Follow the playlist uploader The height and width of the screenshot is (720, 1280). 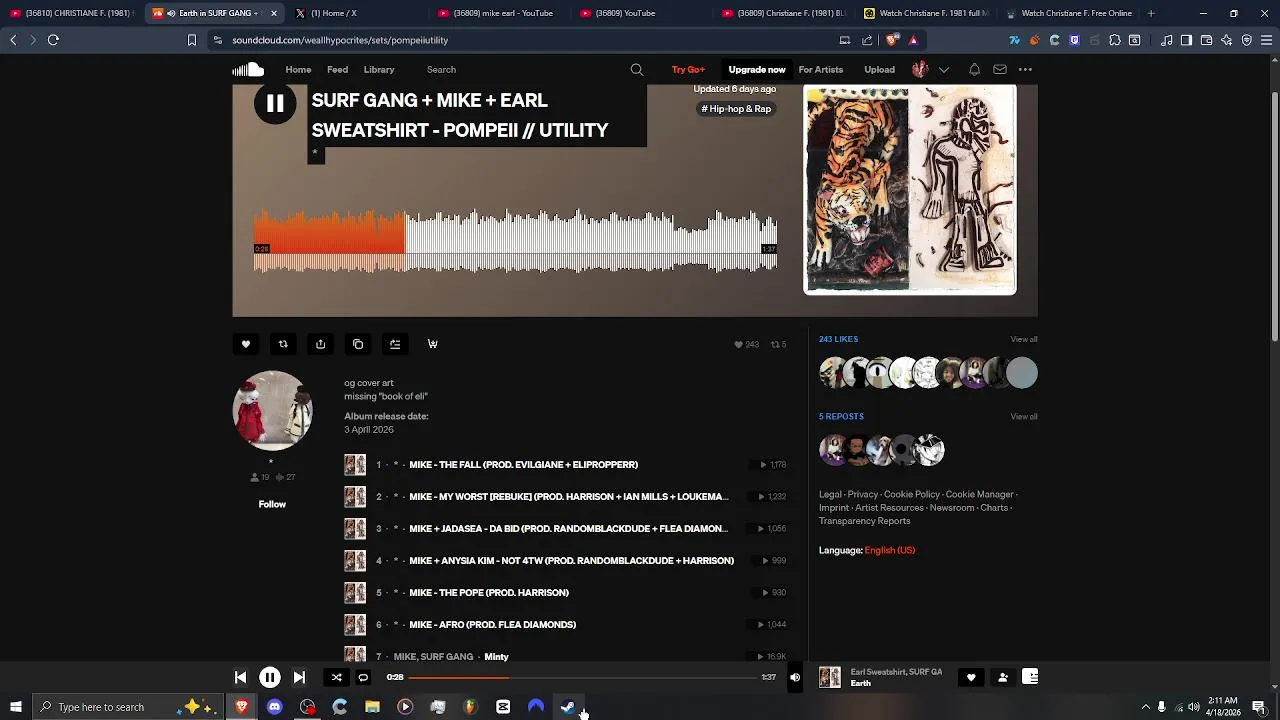[x=272, y=504]
